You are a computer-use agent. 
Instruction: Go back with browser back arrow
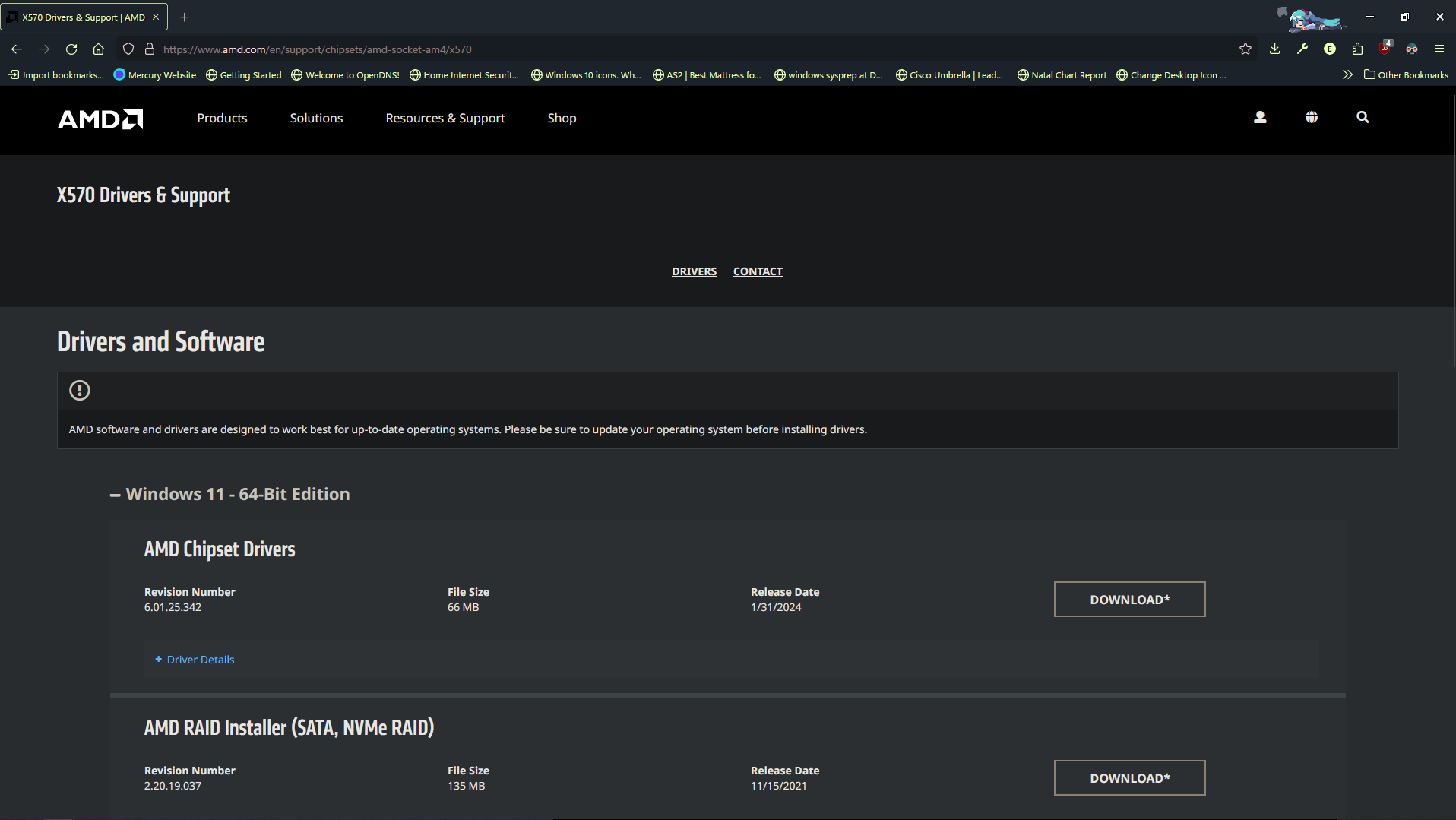17,49
